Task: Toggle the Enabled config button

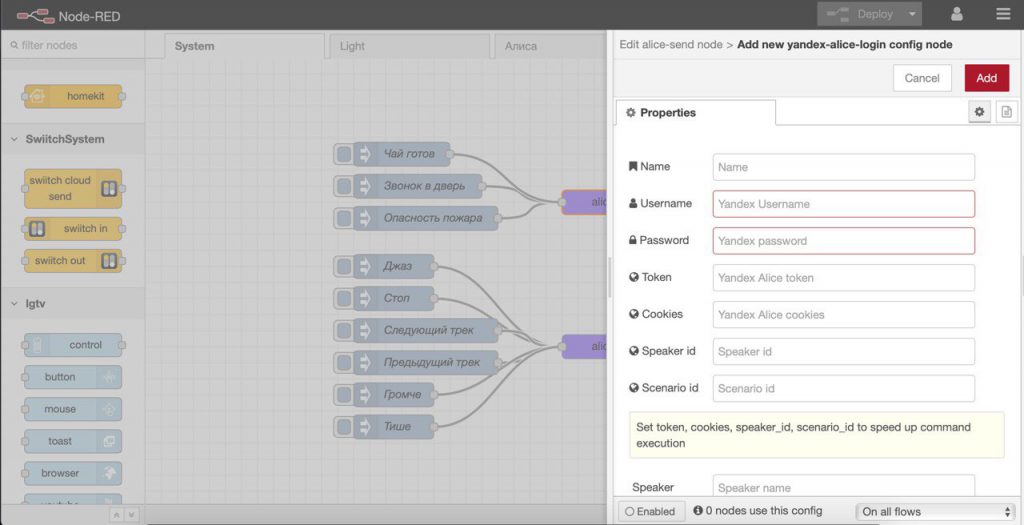Action: click(650, 511)
